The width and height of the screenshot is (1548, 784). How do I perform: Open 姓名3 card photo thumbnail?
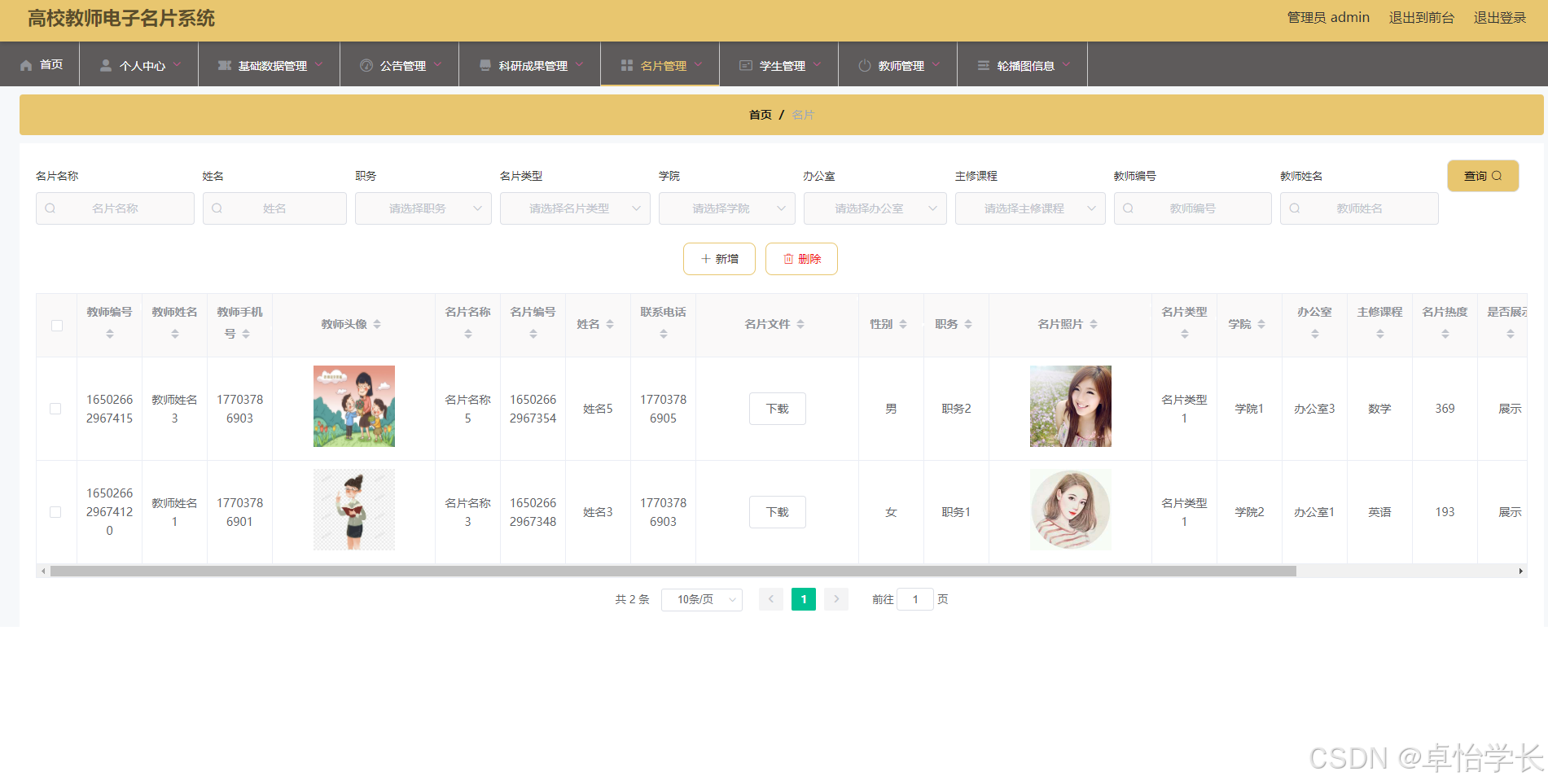(x=1071, y=510)
